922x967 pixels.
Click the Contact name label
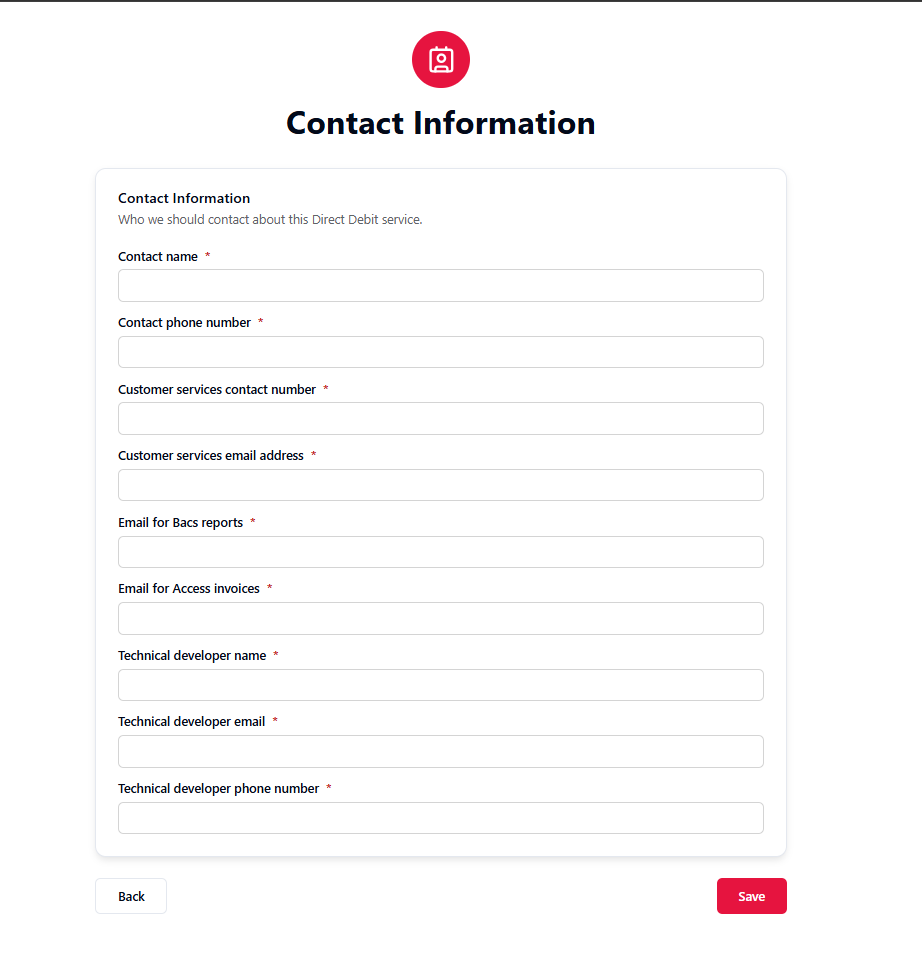pyautogui.click(x=158, y=257)
